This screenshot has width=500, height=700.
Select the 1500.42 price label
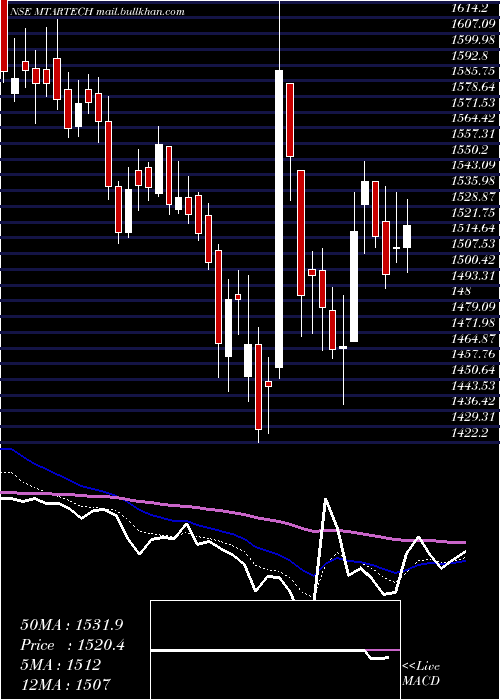(473, 260)
